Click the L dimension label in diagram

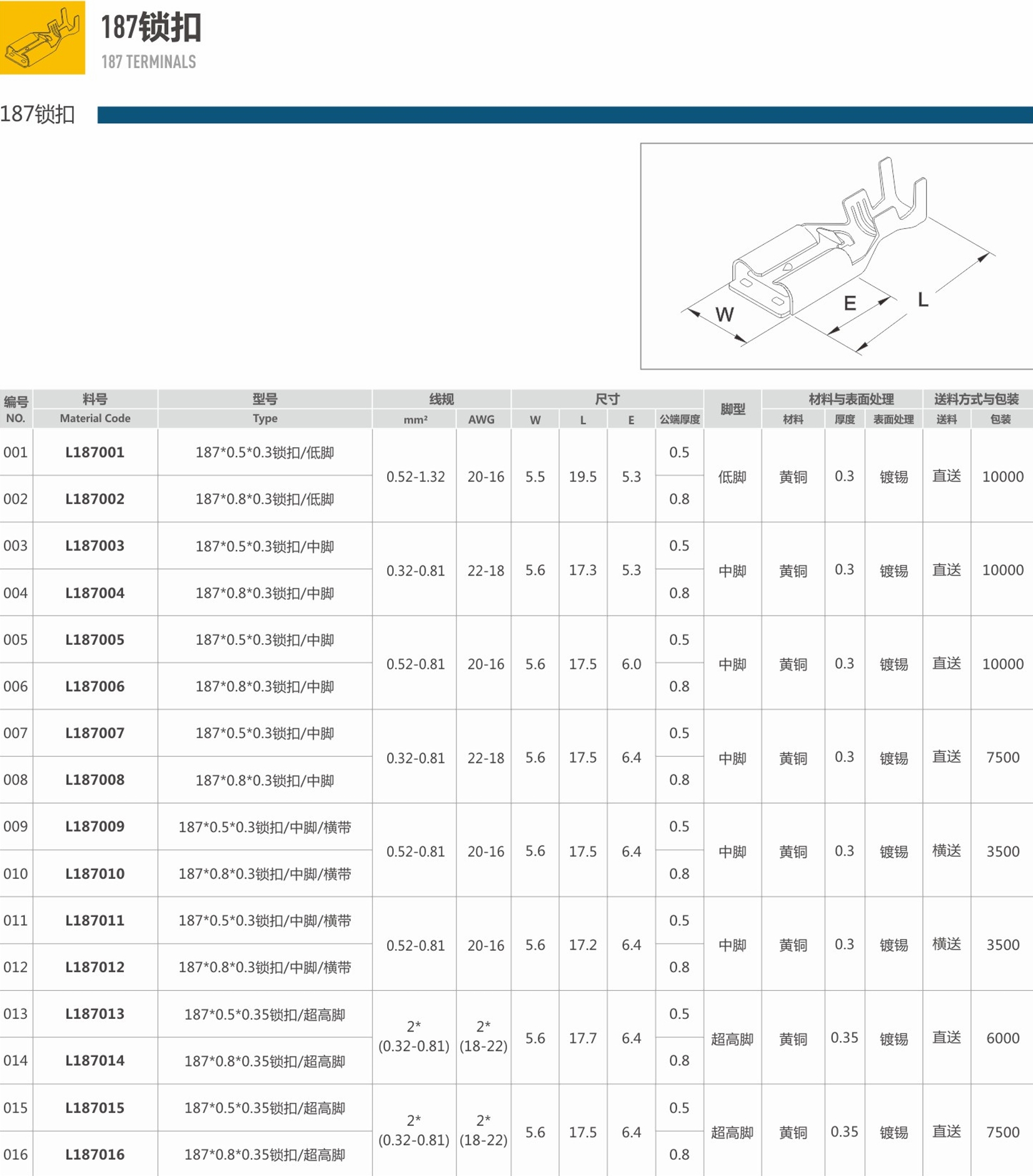tap(922, 300)
